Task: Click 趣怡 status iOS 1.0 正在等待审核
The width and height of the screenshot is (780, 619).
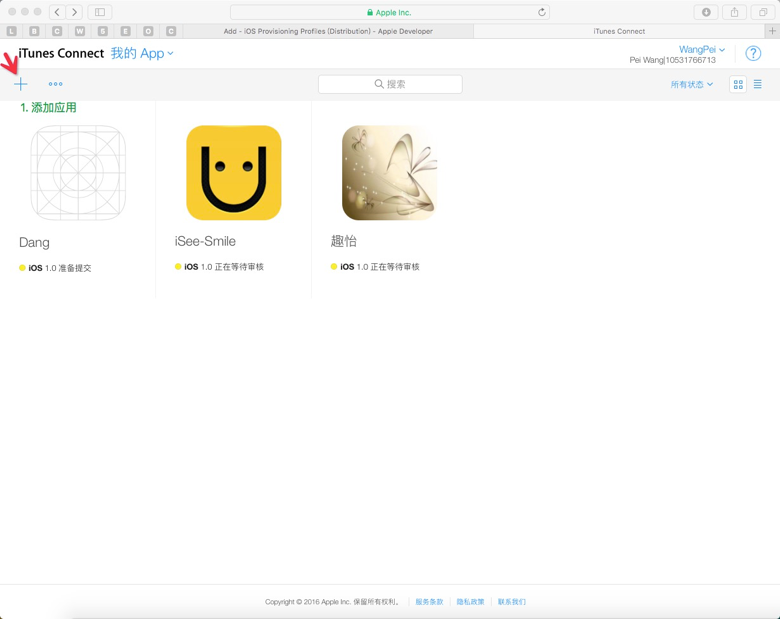Action: pos(375,267)
